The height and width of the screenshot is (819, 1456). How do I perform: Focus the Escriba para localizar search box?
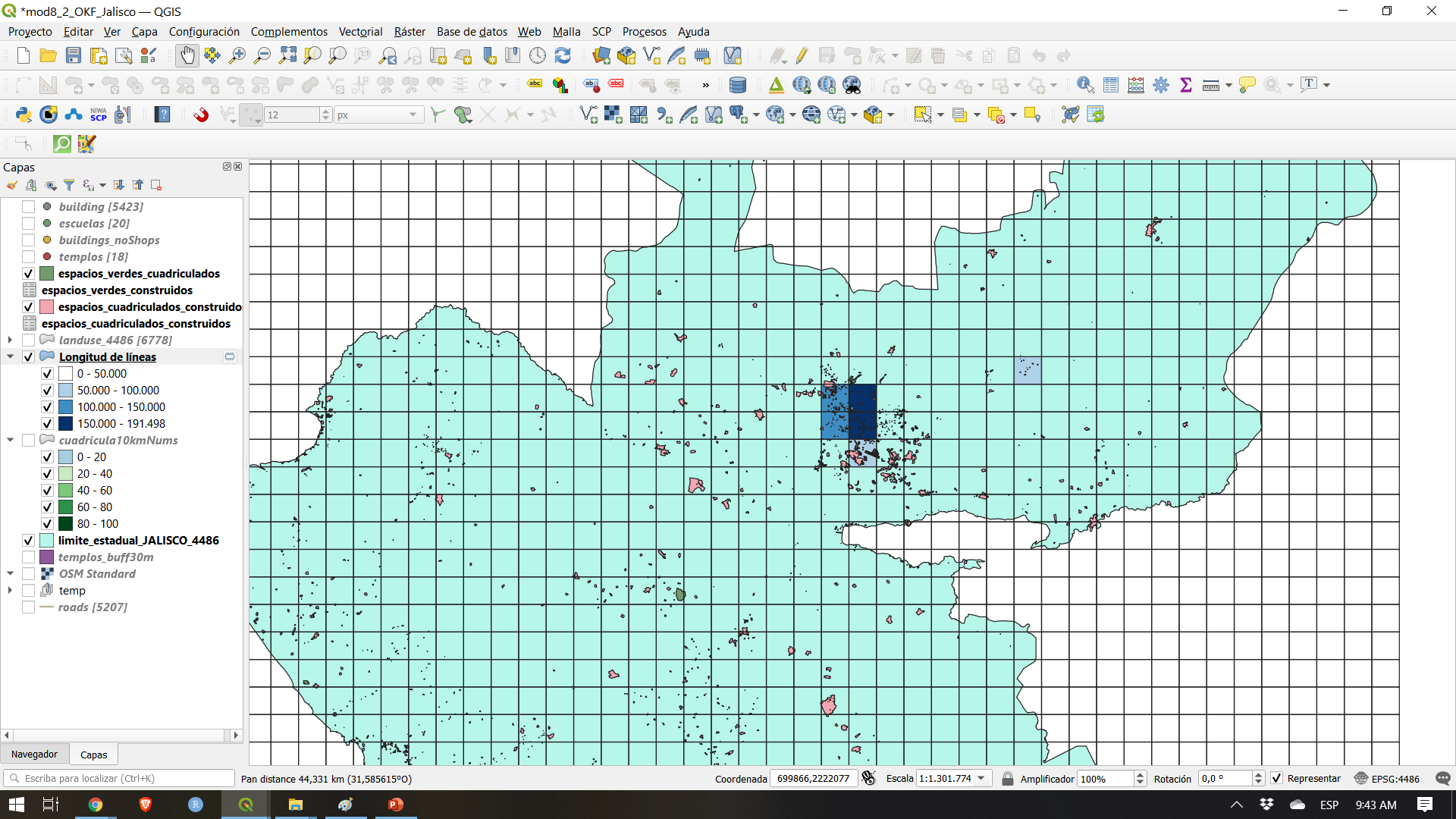pos(119,778)
